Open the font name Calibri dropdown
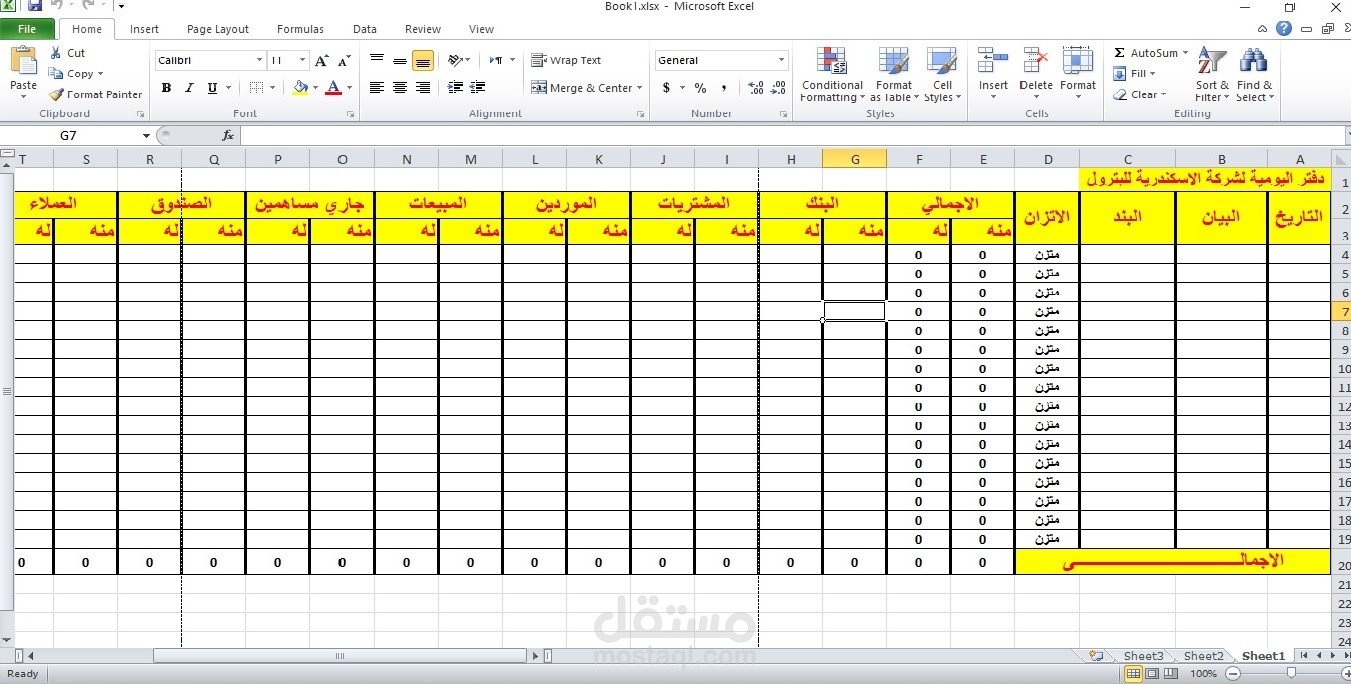Viewport: 1351px width, 684px height. click(x=260, y=61)
